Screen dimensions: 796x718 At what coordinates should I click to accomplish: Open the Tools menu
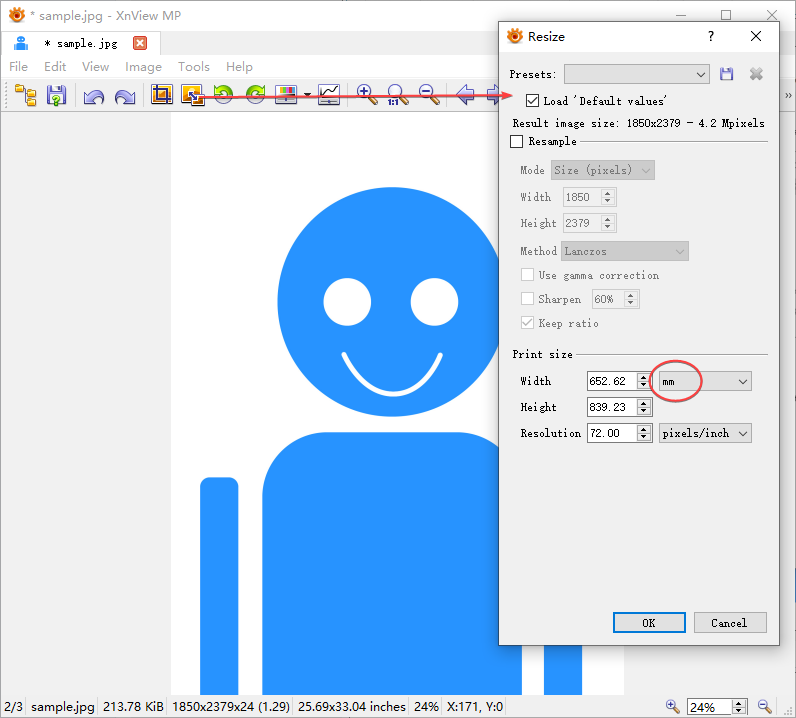(194, 67)
